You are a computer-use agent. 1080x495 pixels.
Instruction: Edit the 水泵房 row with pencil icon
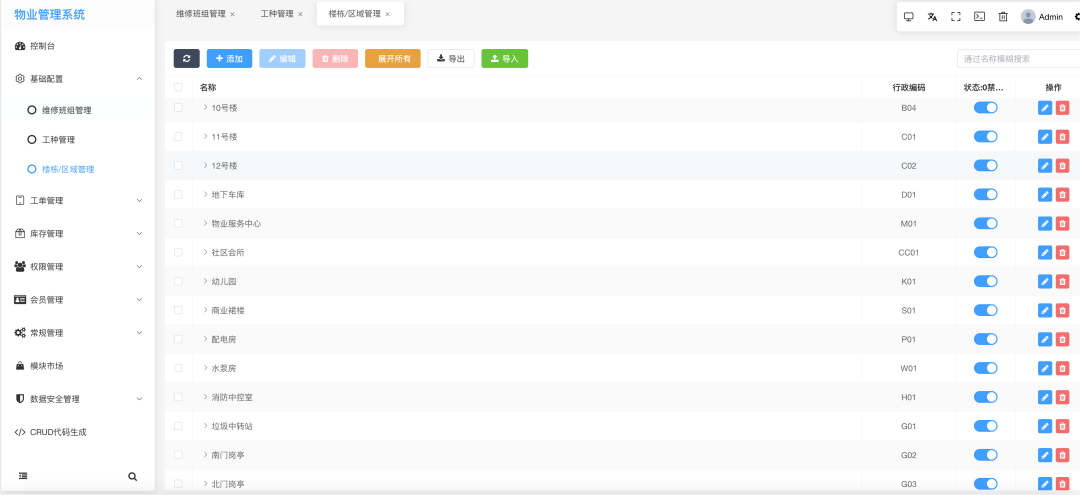click(1045, 368)
